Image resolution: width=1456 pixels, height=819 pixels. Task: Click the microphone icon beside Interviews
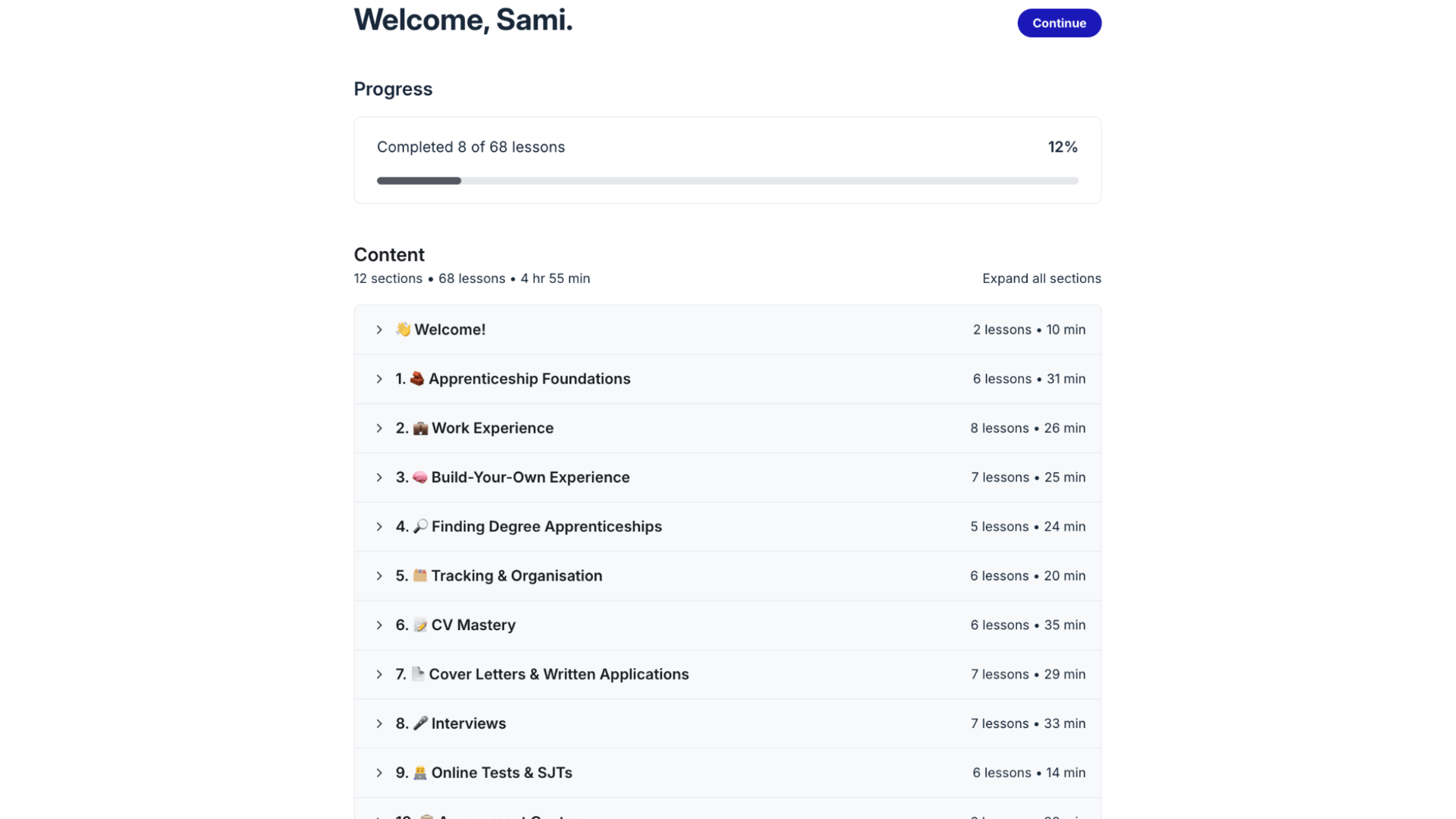(420, 723)
